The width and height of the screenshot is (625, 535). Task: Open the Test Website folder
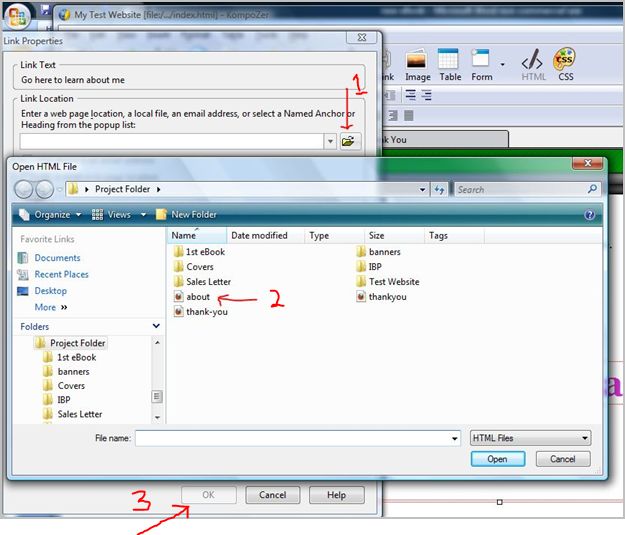pyautogui.click(x=393, y=282)
